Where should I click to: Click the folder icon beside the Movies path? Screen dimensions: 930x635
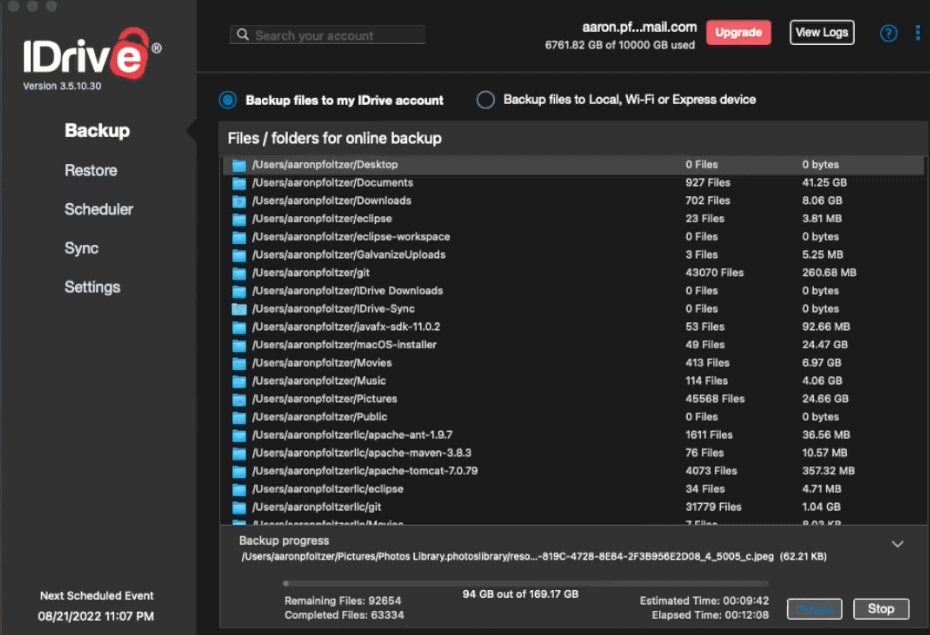click(x=239, y=363)
